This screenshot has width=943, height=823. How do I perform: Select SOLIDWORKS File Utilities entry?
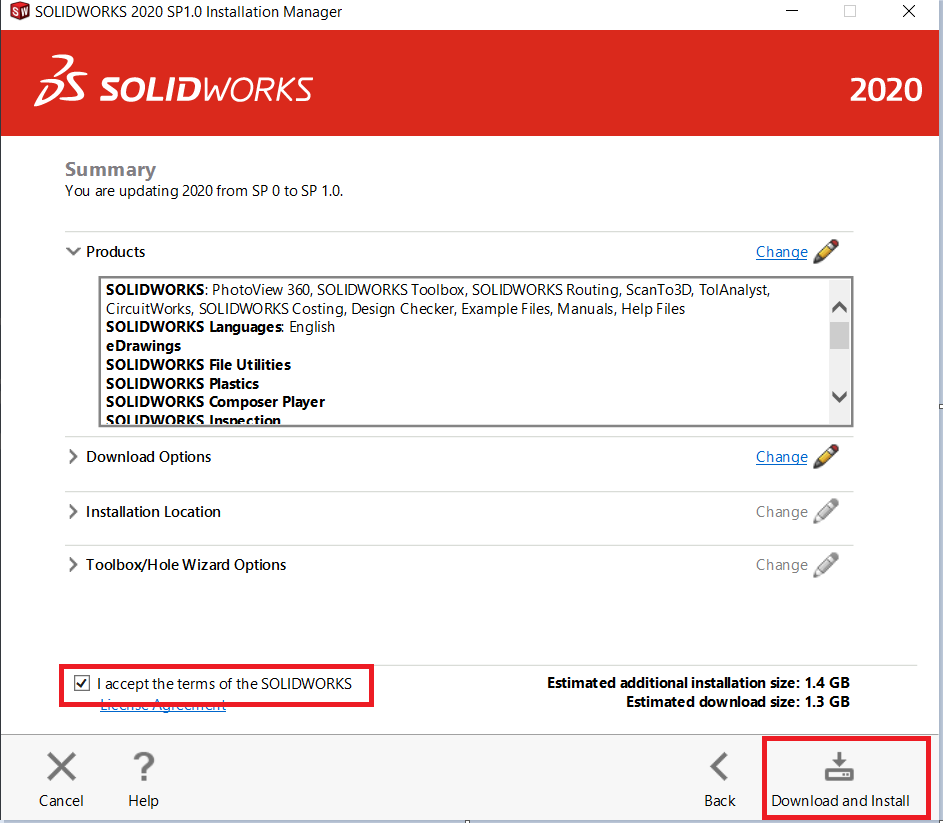click(198, 365)
